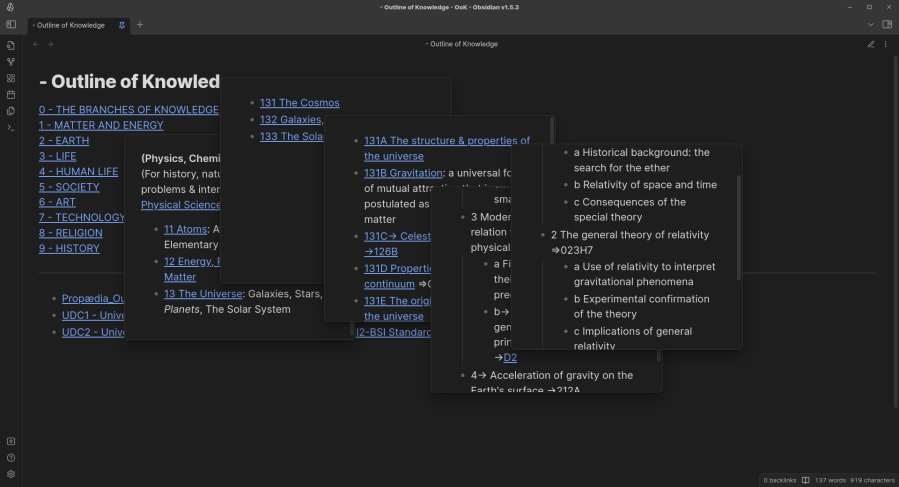Open the 131 The Cosmos link
Screen dimensions: 899x487
[299, 102]
